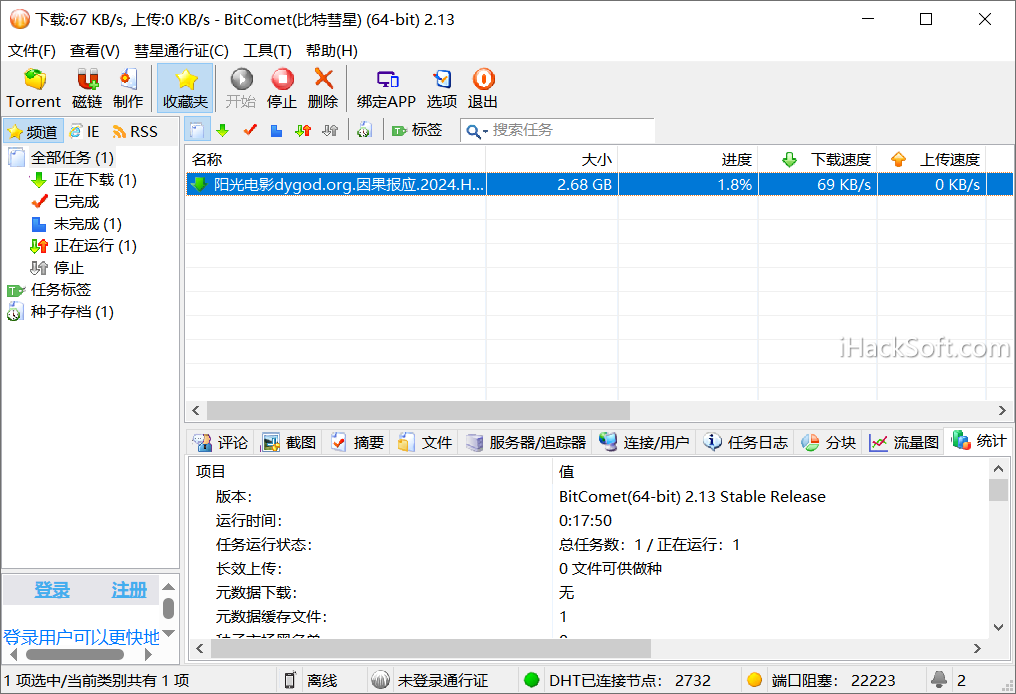
Task: Click the 退出 exit button
Action: (483, 88)
